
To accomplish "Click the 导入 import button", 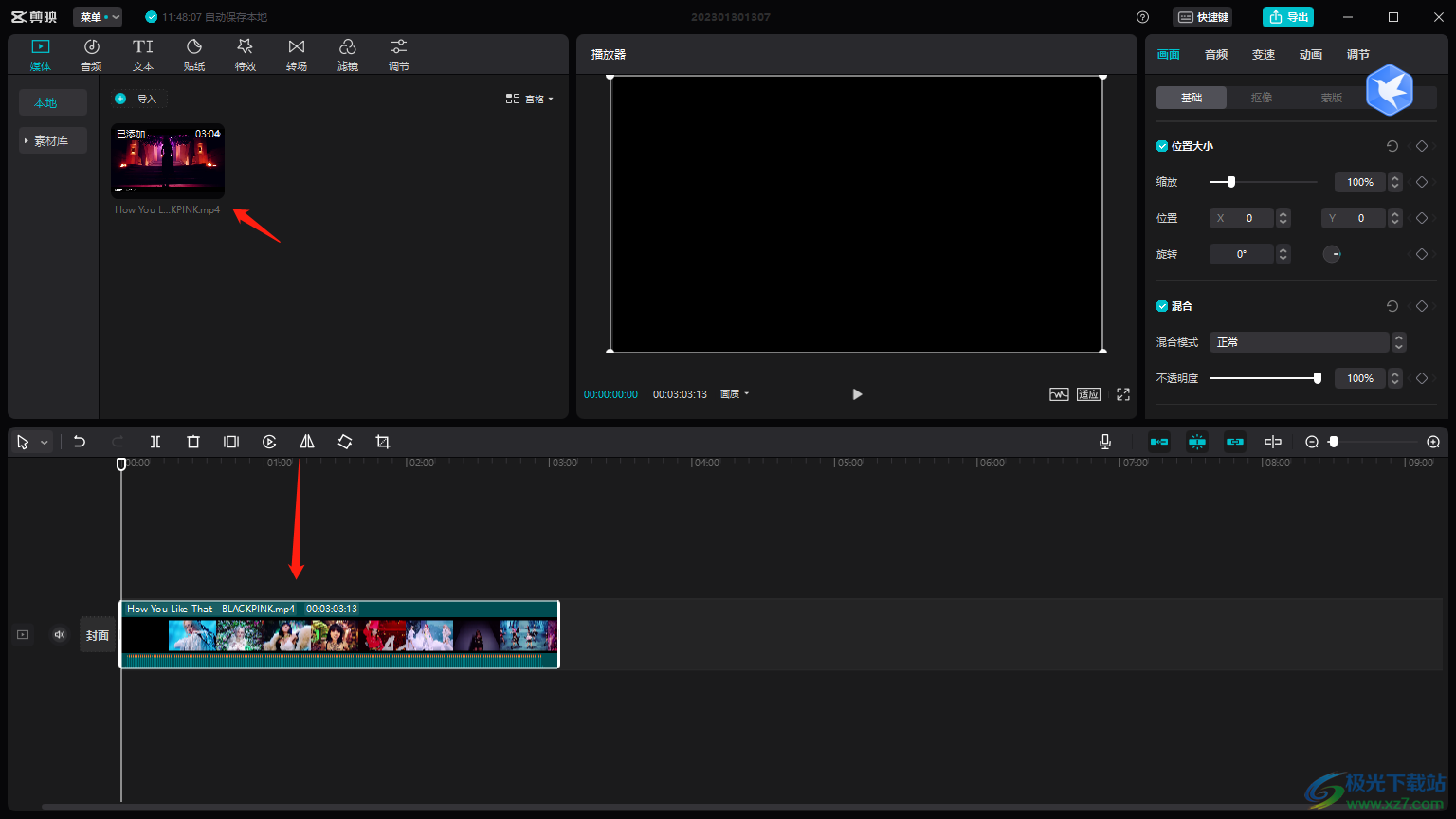I will pos(139,99).
